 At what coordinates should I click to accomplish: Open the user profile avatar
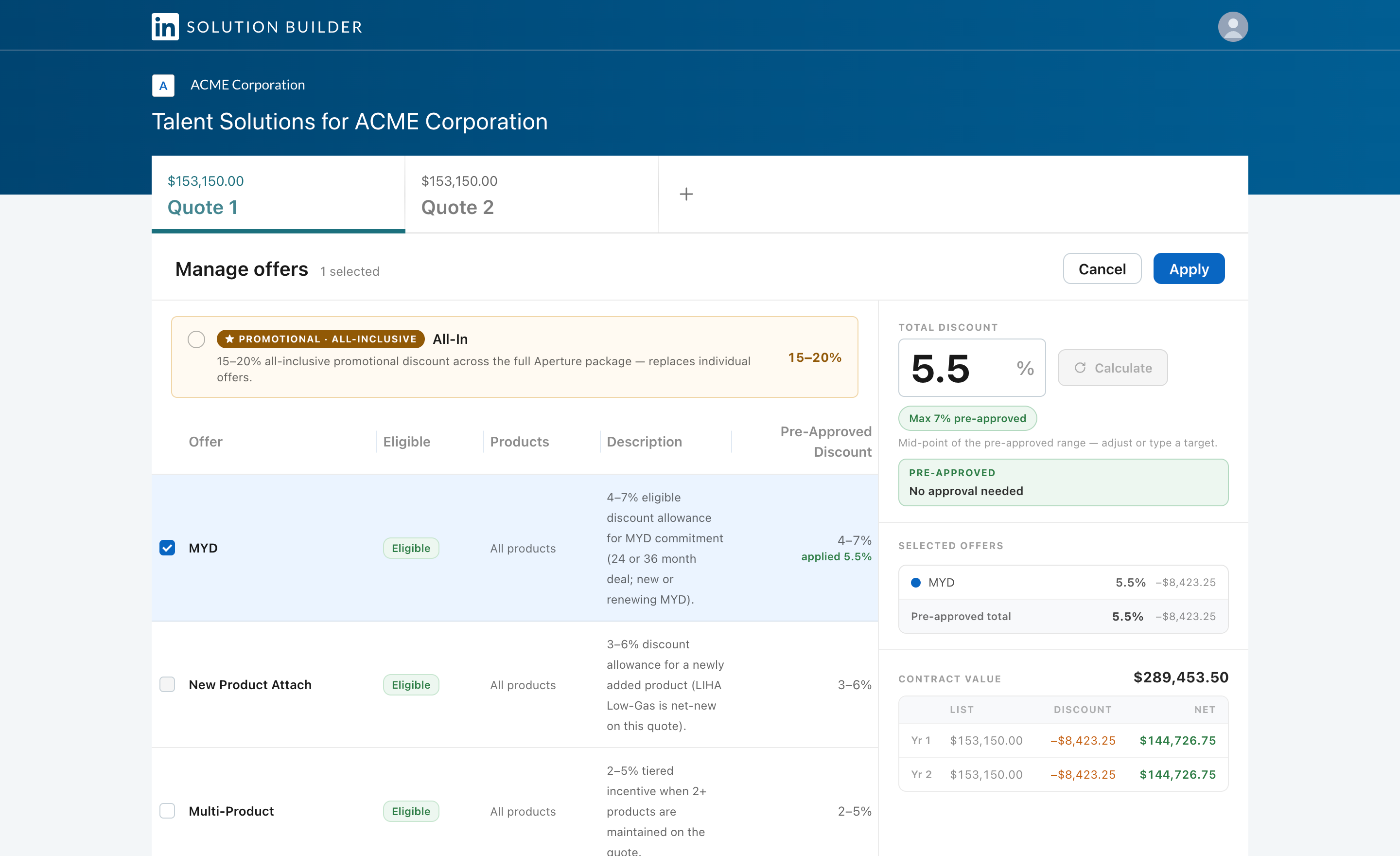pos(1232,27)
